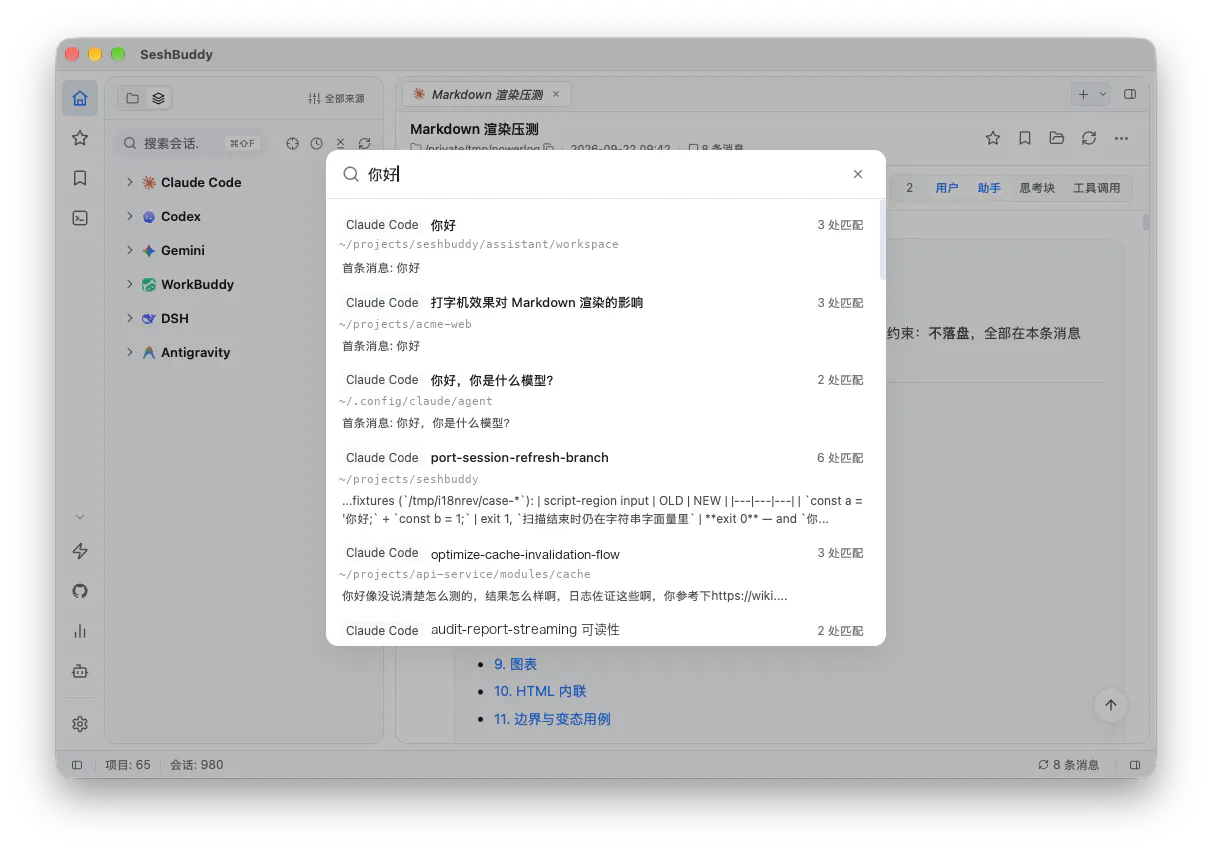Expand the Antigravity tree group

(x=130, y=352)
